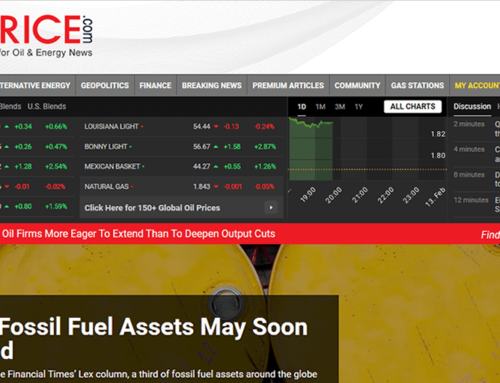Select the 1Y chart range
Image resolution: width=500 pixels, height=383 pixels.
[x=359, y=107]
